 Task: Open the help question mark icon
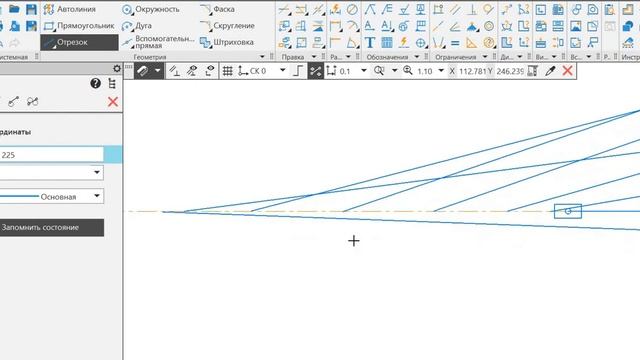pos(95,84)
